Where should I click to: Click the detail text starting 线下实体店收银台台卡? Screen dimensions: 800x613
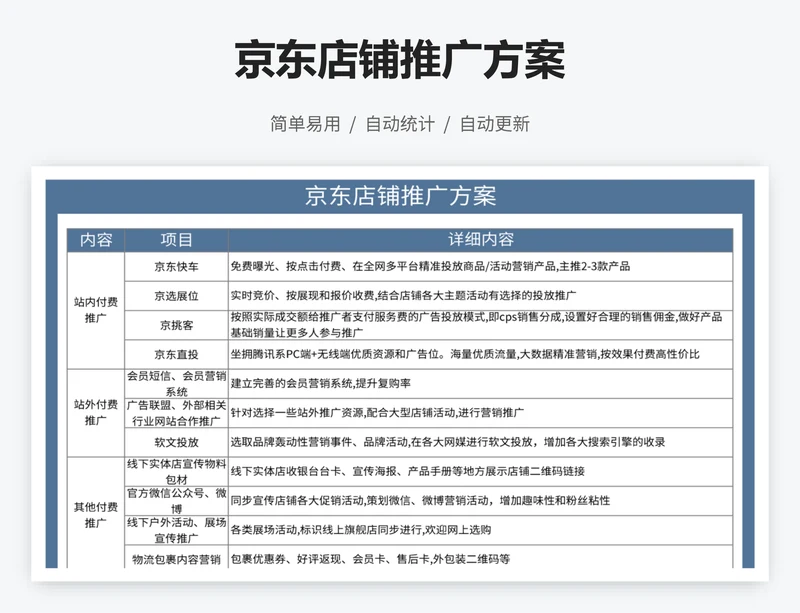(408, 471)
